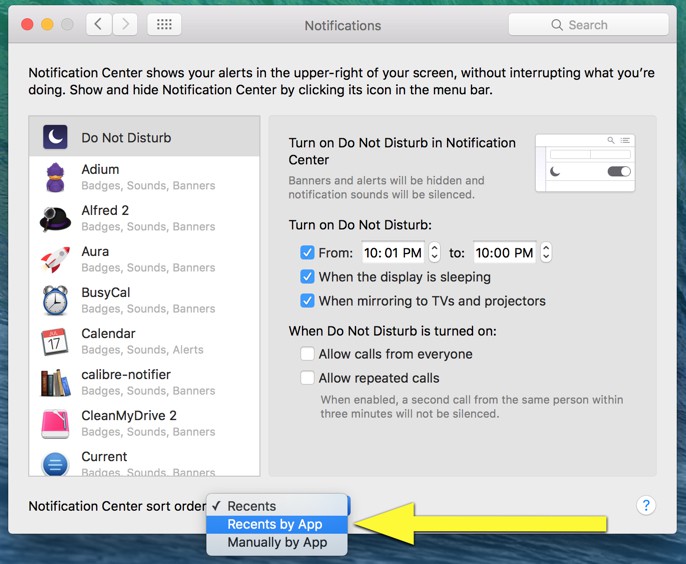
Task: Pick Recents in sort order menu
Action: pos(252,506)
